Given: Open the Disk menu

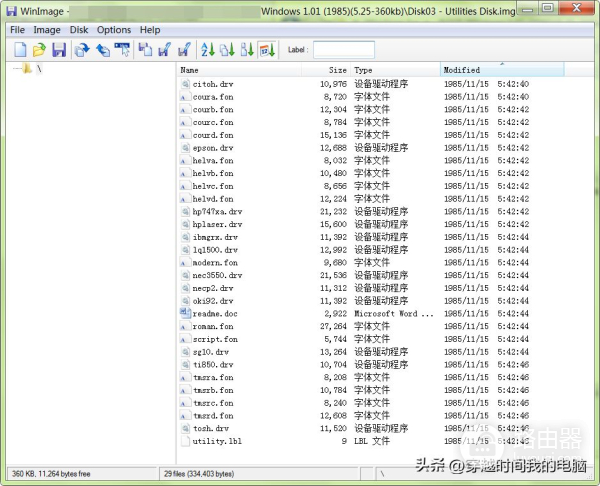Looking at the screenshot, I should tap(79, 30).
